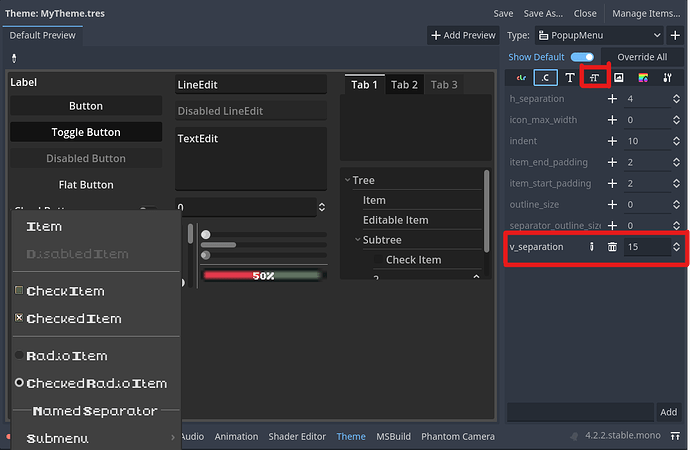The width and height of the screenshot is (690, 450).
Task: Open the Phantom Camera bottom panel
Action: (x=458, y=436)
